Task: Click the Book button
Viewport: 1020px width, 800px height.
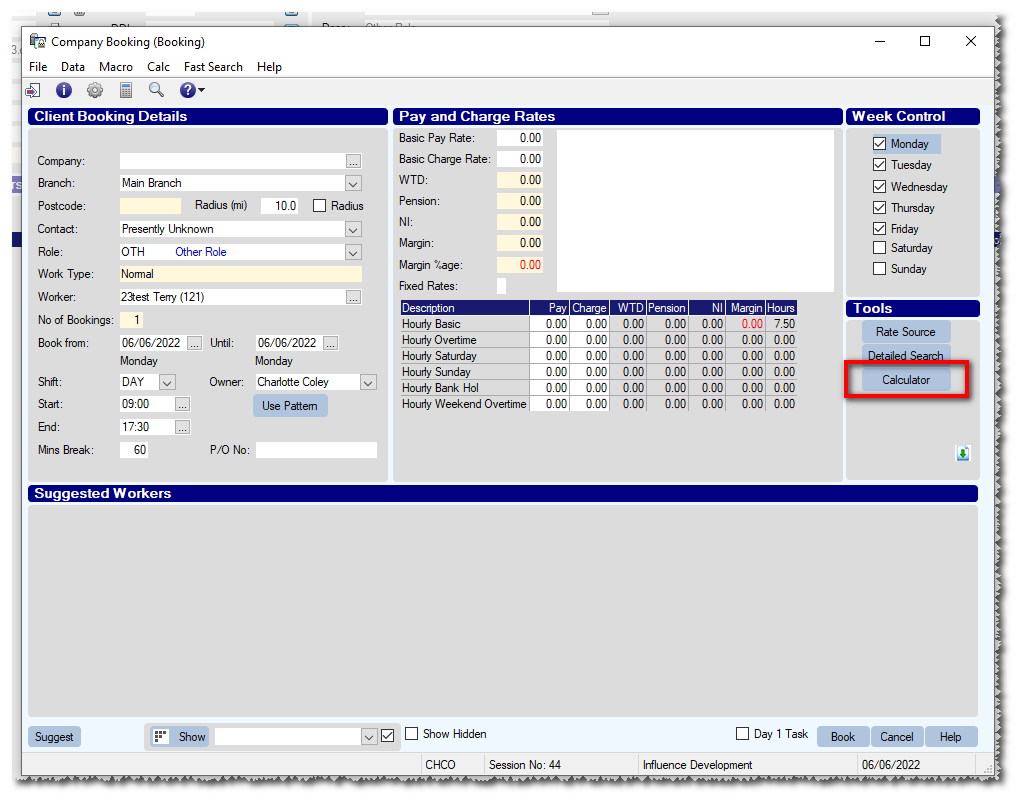Action: click(x=842, y=736)
